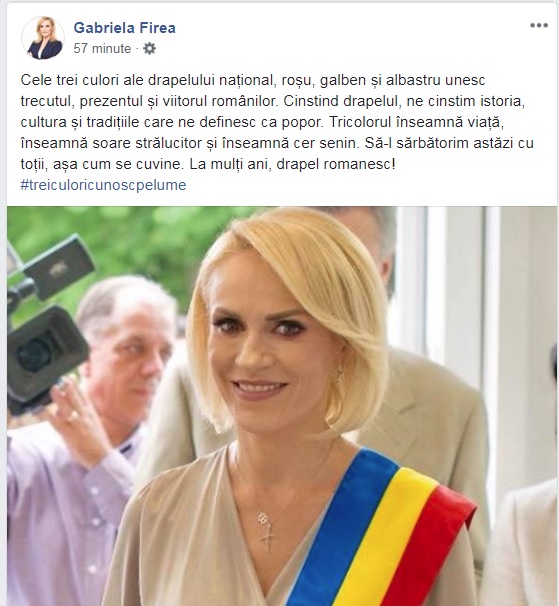Click the cross necklace pendant in photo
The image size is (559, 606).
[x=266, y=533]
